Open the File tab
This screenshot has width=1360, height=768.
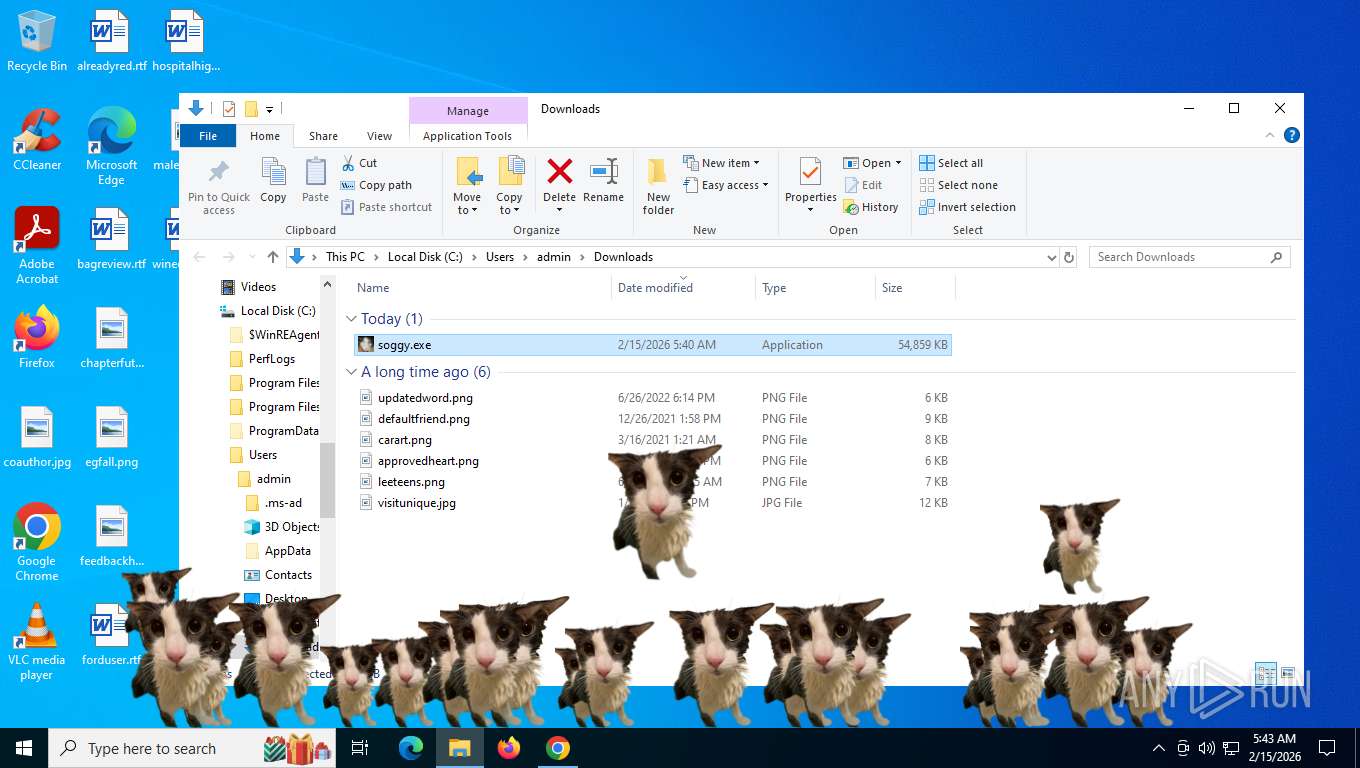click(x=208, y=136)
